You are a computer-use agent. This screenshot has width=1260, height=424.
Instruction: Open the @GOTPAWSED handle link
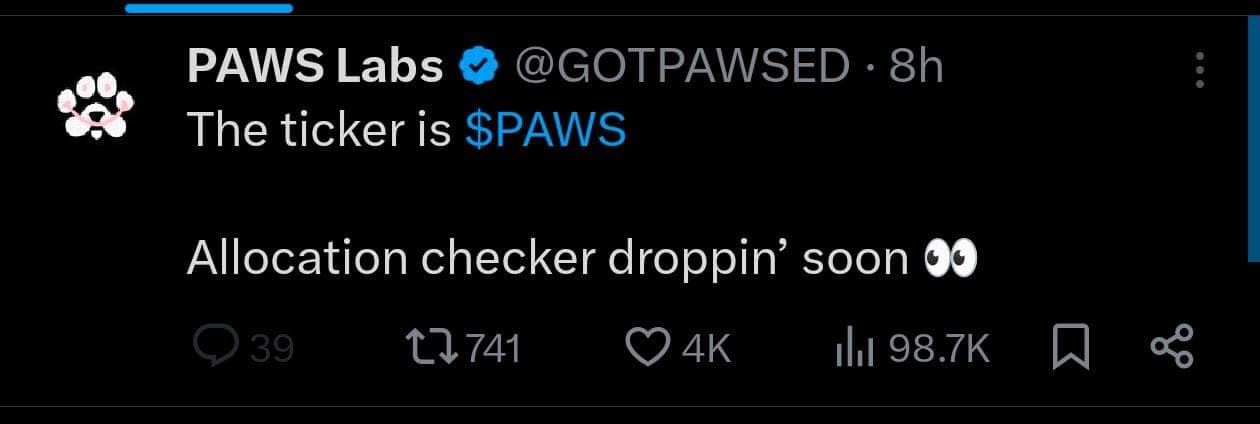pyautogui.click(x=681, y=68)
